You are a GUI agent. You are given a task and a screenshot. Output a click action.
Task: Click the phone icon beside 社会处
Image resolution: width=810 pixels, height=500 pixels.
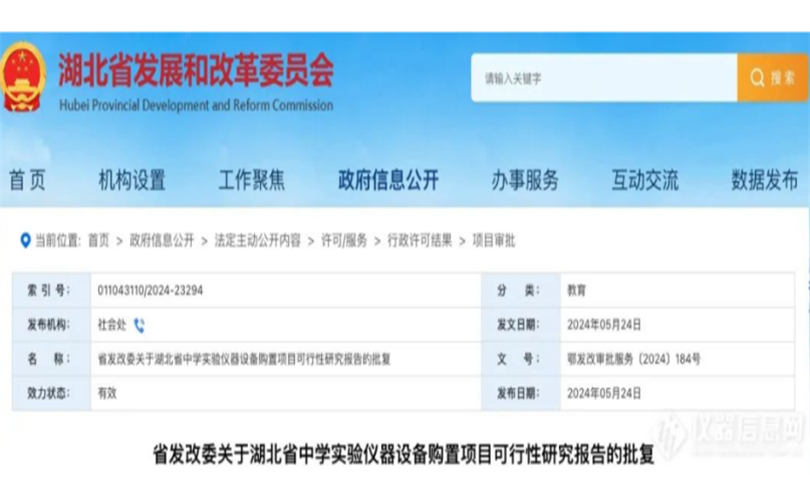tap(139, 325)
